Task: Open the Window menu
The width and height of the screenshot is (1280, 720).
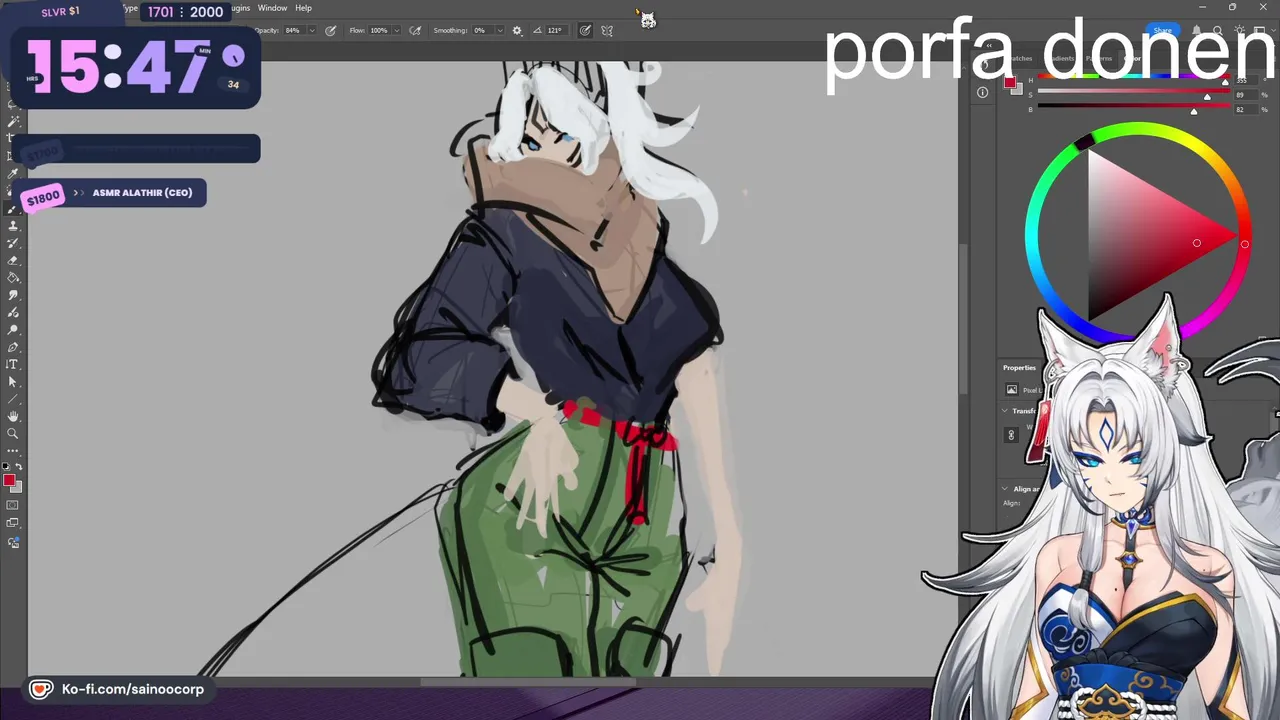Action: coord(272,8)
